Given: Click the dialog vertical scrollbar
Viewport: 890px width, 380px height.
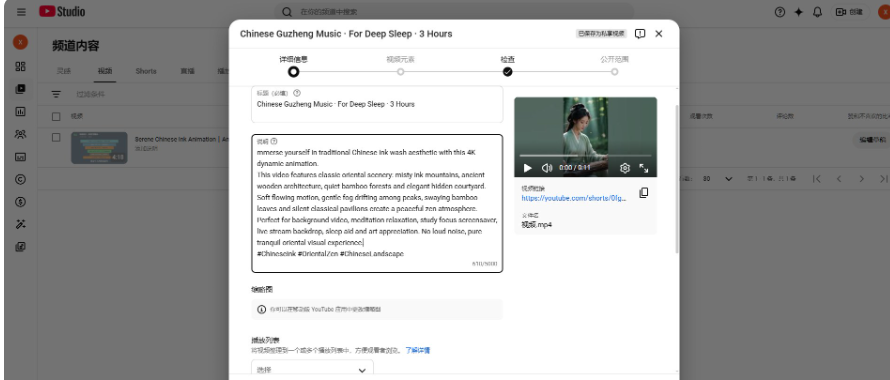Looking at the screenshot, I should point(677,179).
